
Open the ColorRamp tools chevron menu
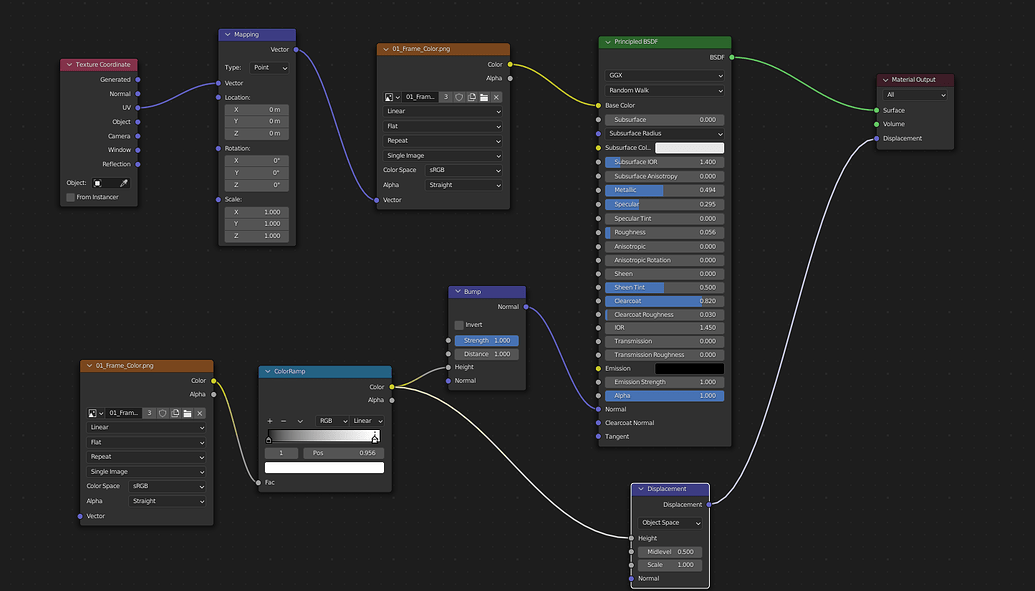[300, 421]
